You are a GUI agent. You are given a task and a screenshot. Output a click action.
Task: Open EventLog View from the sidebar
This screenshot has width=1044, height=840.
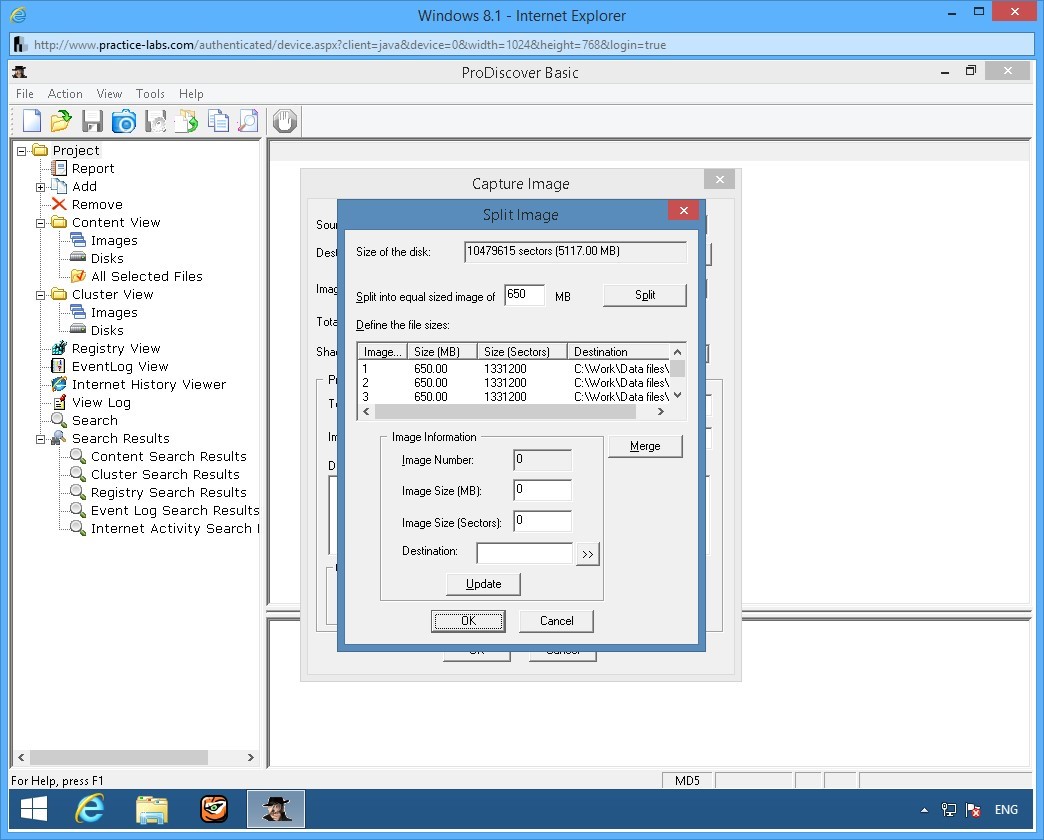[119, 367]
